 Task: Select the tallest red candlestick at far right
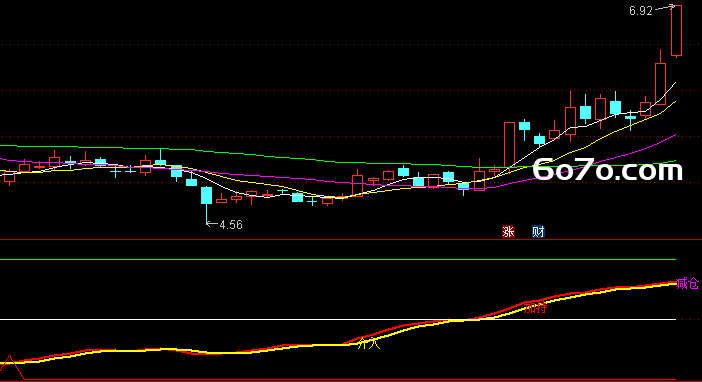[x=676, y=30]
